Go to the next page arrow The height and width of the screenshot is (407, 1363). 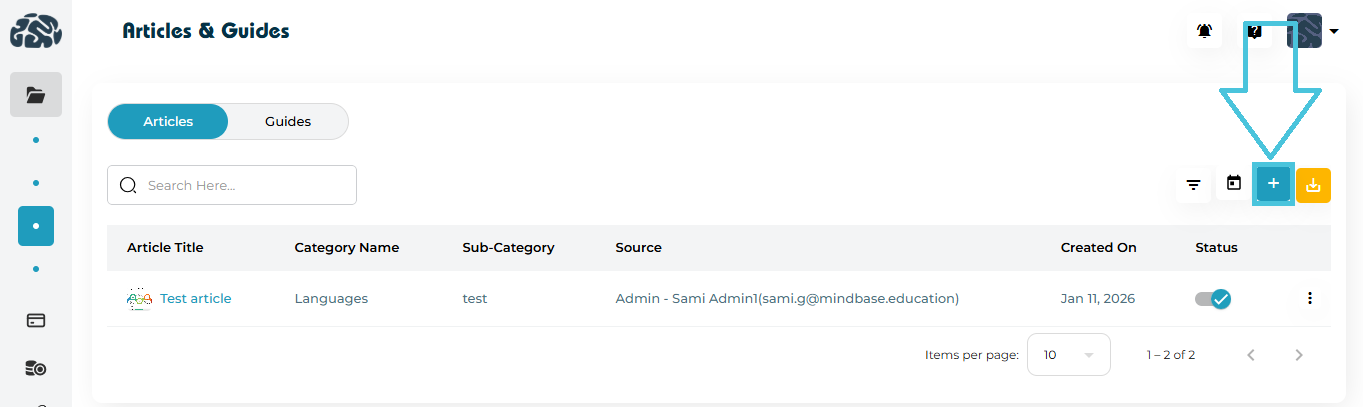tap(1299, 355)
